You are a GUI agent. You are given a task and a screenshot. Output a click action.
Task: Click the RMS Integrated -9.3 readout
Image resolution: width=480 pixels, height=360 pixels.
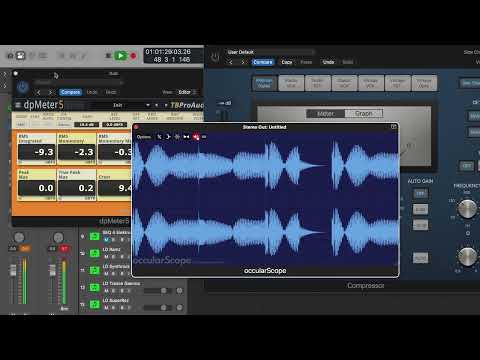pyautogui.click(x=37, y=152)
